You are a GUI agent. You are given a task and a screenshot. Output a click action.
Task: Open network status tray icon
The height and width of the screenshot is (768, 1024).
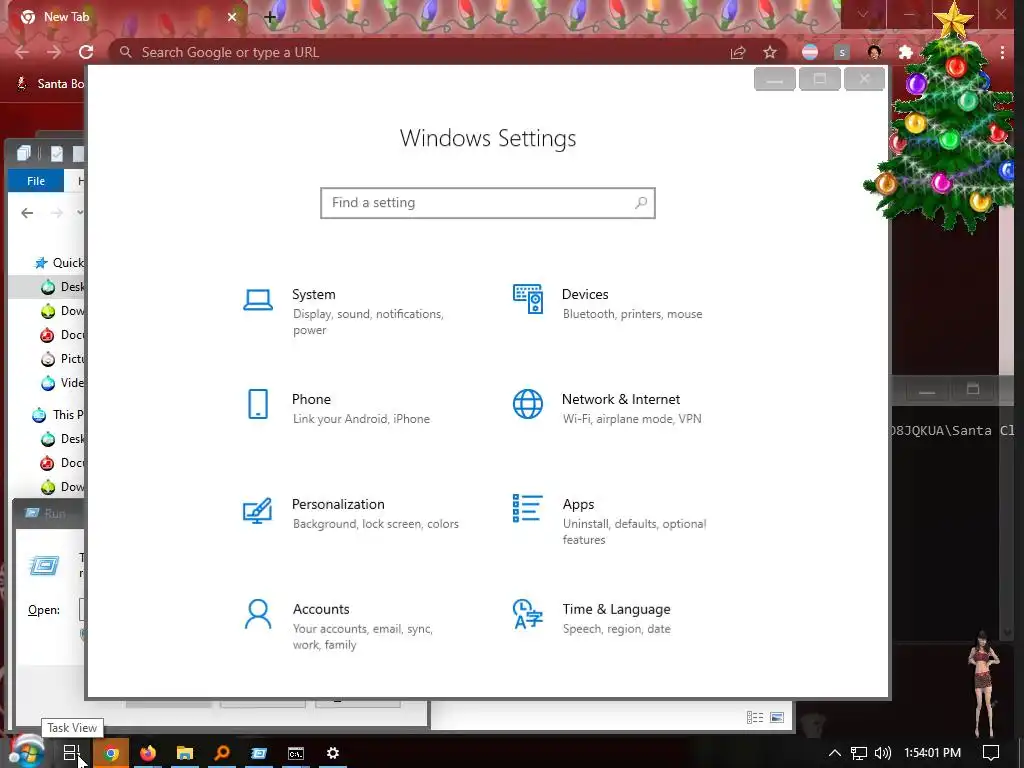(x=859, y=753)
